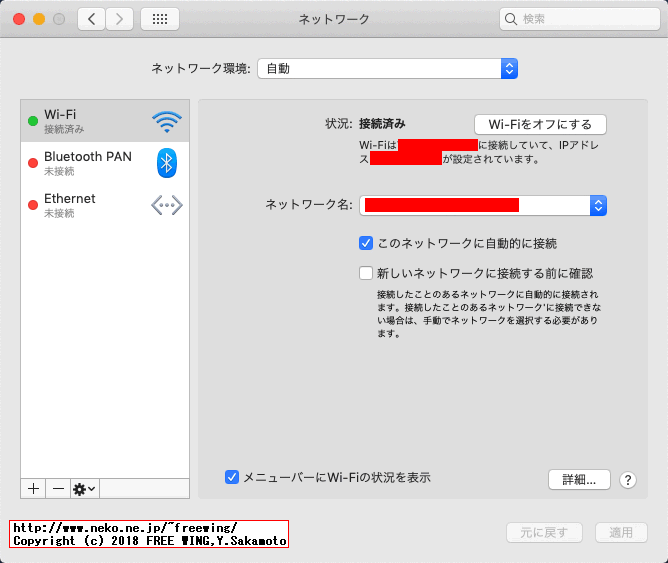
Task: Focus the 検索 search field
Action: tap(580, 19)
